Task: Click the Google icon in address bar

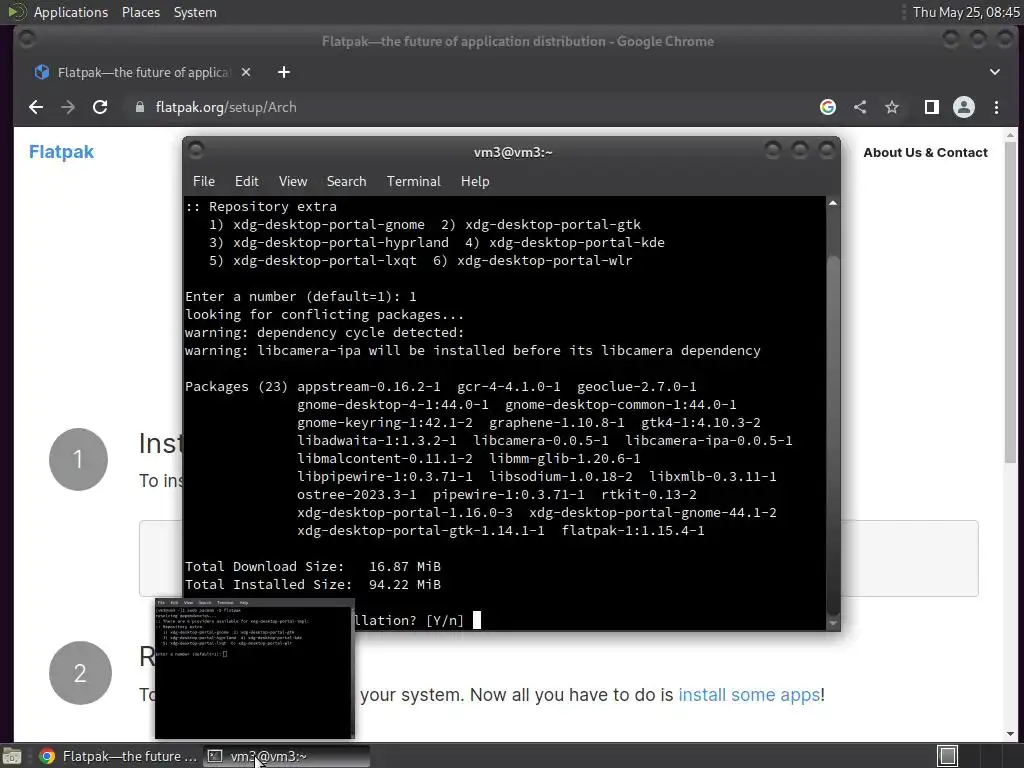Action: [x=827, y=107]
